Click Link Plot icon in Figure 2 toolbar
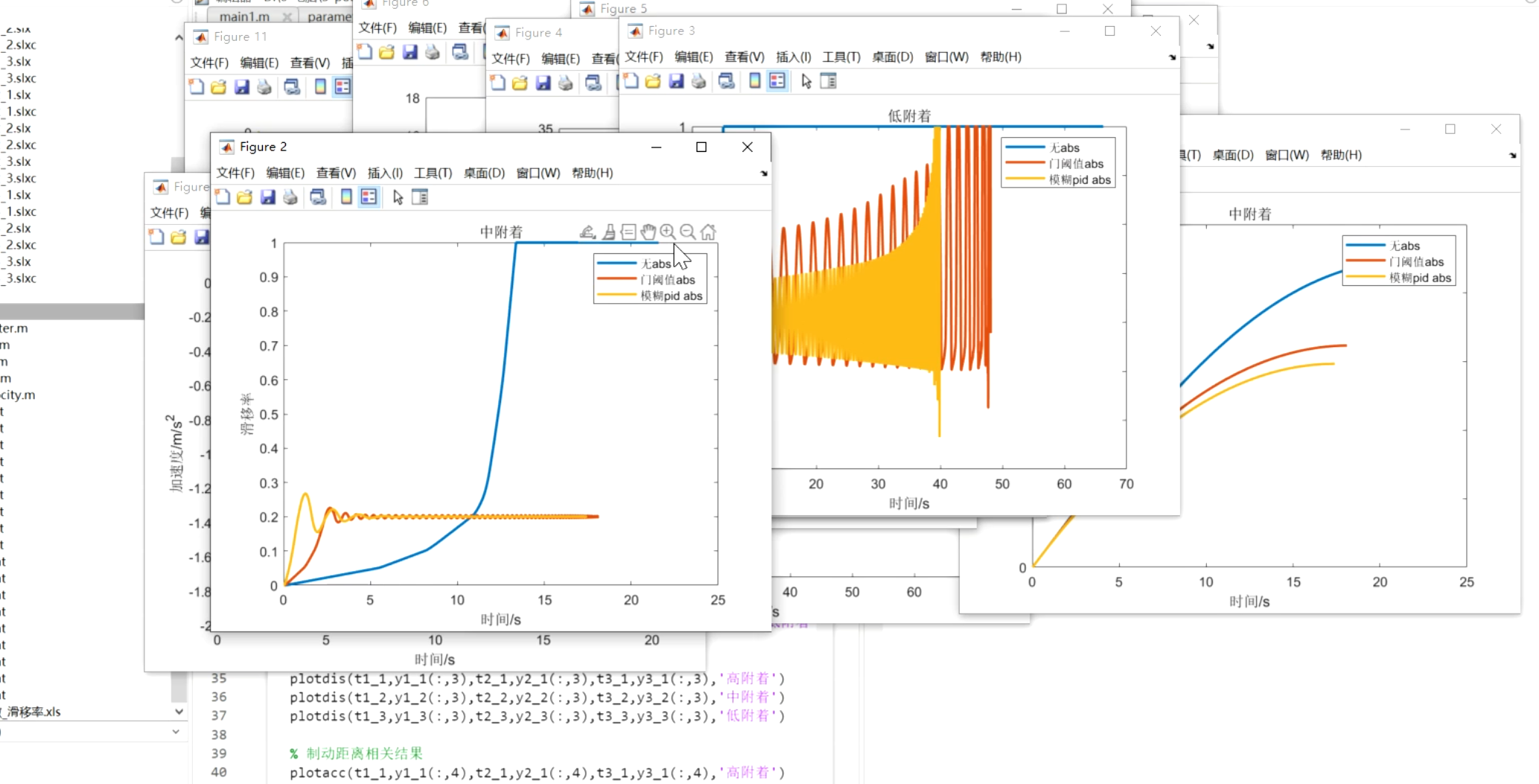Viewport: 1539px width, 784px height. [x=318, y=197]
